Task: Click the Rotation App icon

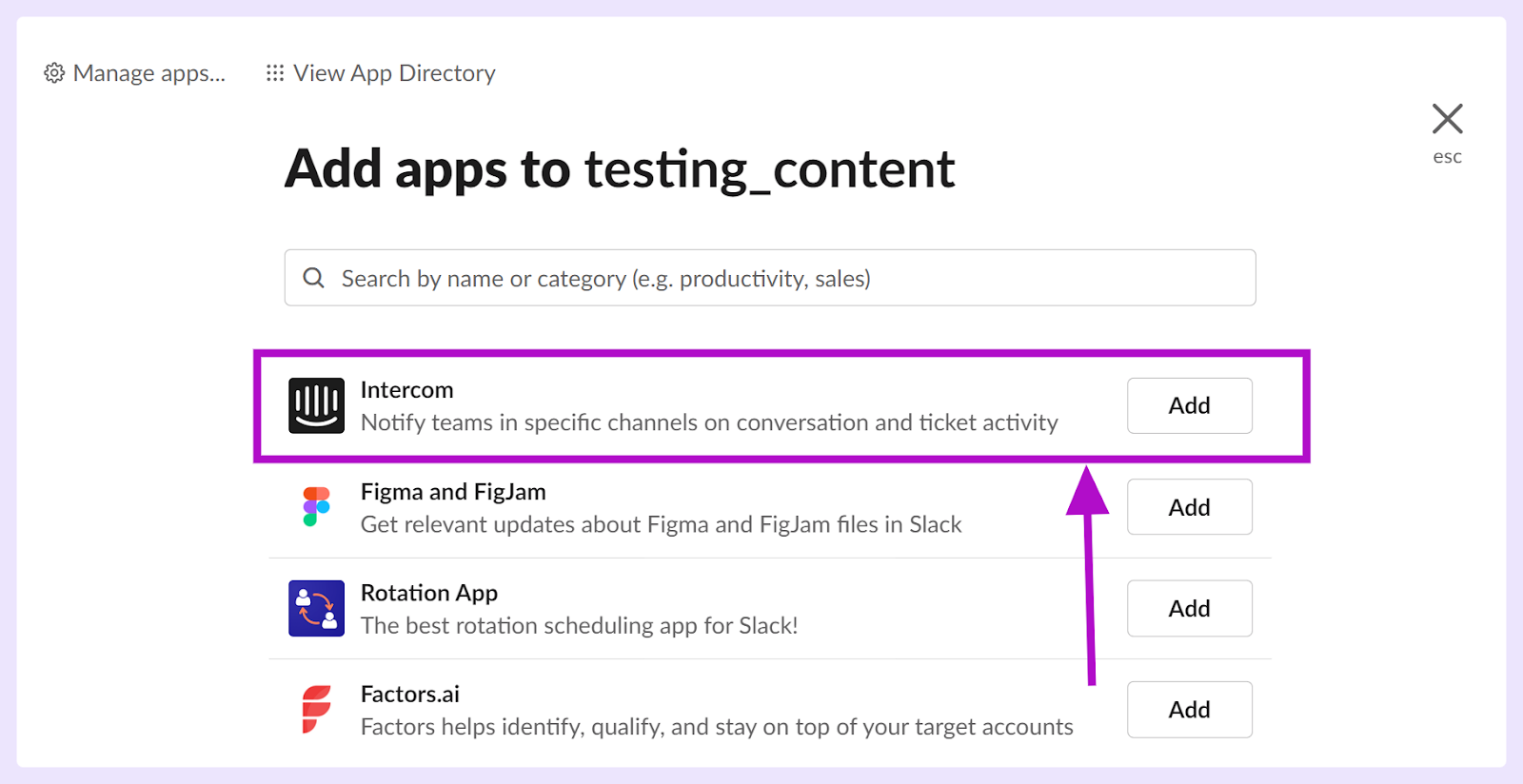Action: [x=316, y=608]
